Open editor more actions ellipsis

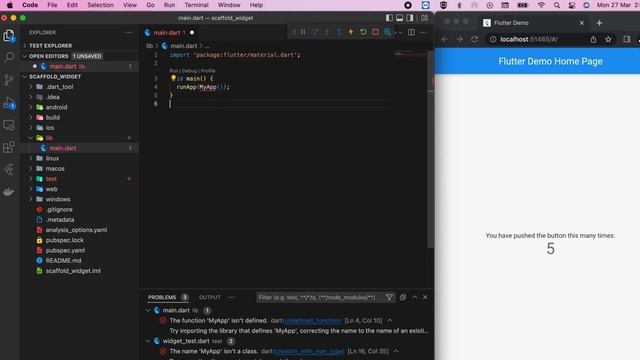point(423,32)
